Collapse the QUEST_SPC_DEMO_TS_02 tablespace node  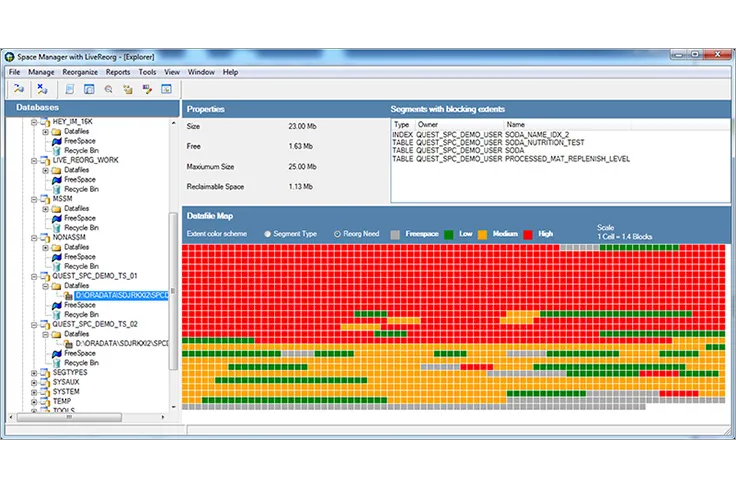pyautogui.click(x=34, y=325)
